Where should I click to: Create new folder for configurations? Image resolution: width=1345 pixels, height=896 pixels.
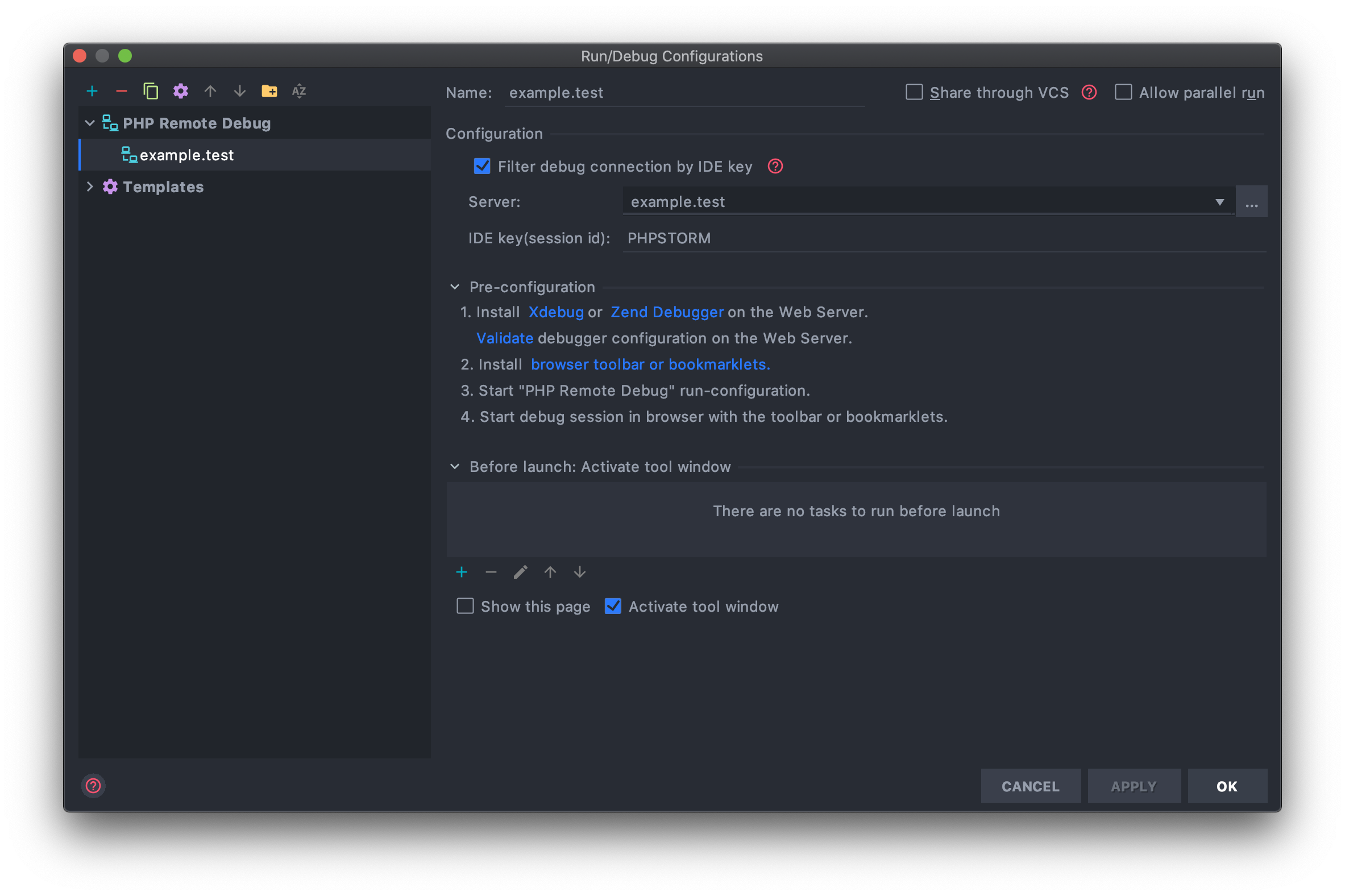[x=269, y=92]
